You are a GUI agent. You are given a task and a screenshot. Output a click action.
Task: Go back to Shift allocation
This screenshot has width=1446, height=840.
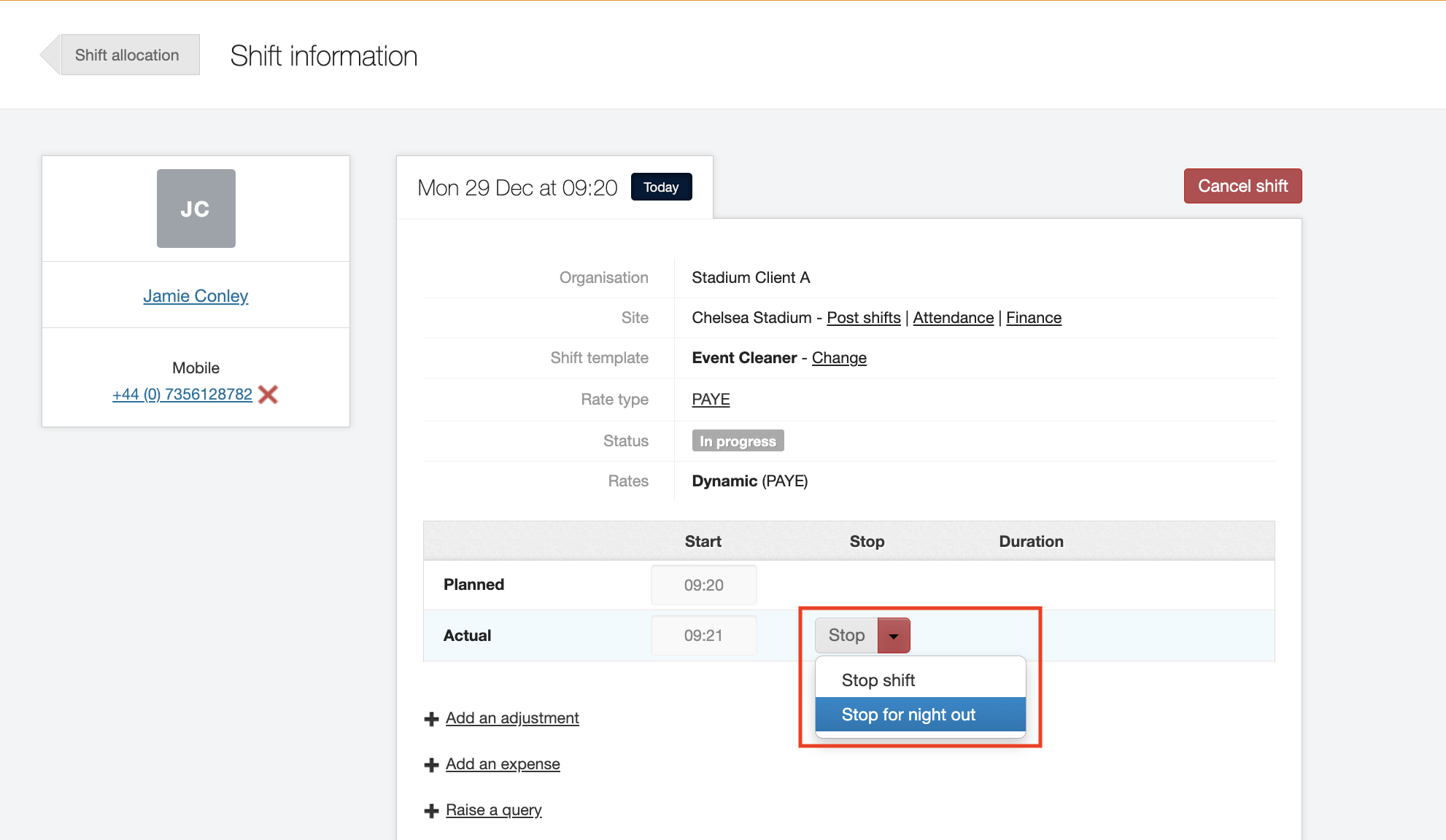point(126,55)
